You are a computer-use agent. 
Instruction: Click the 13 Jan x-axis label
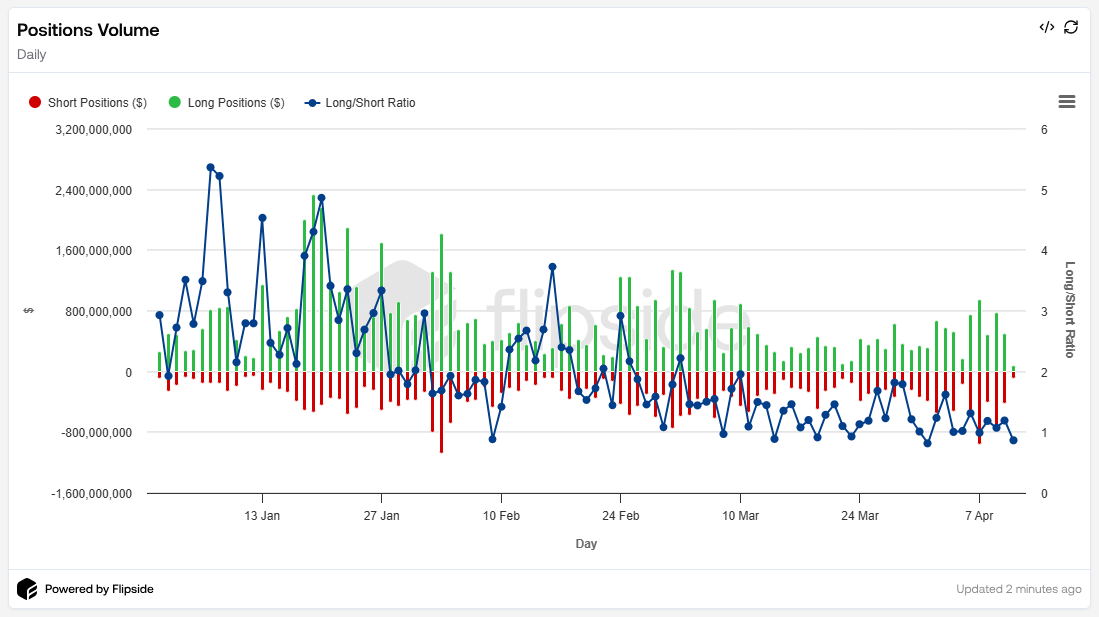click(x=262, y=516)
